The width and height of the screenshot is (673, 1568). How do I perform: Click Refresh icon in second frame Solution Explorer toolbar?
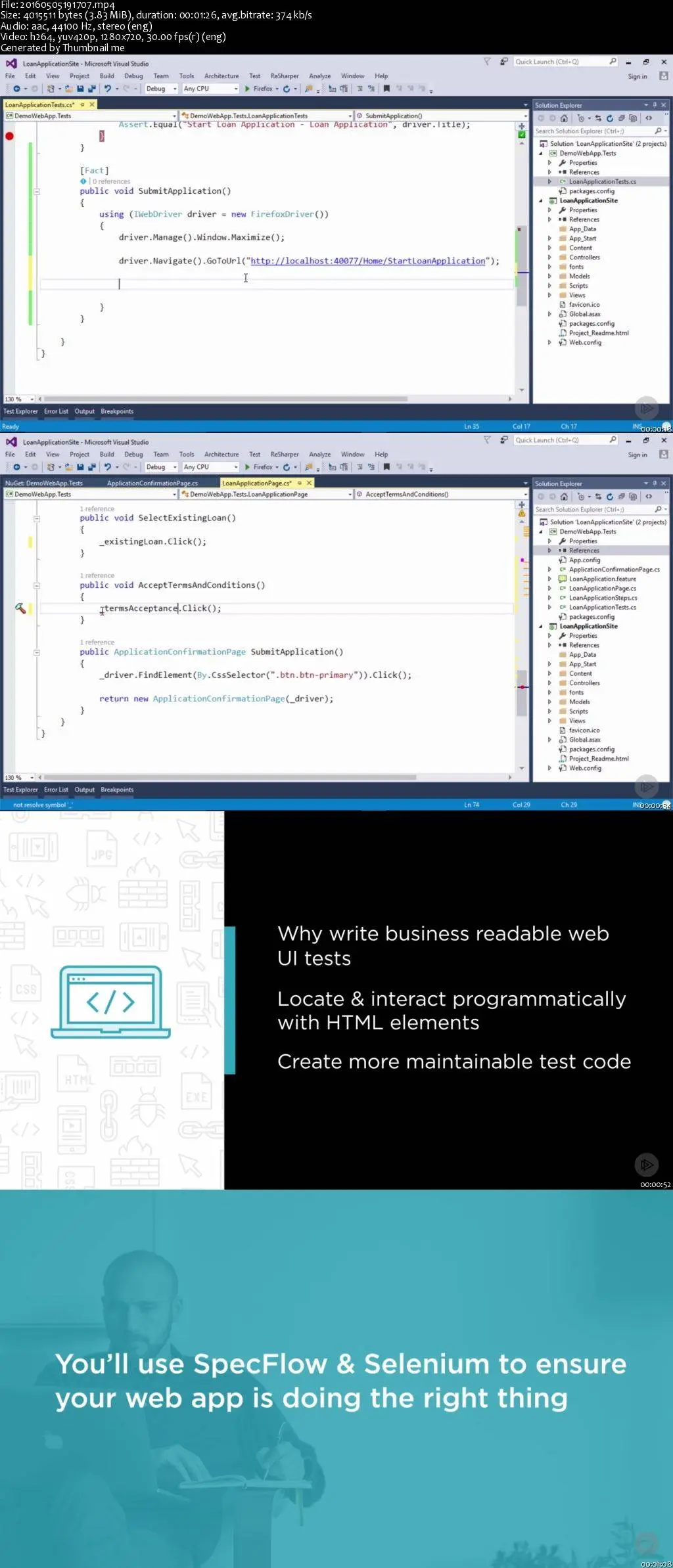(x=610, y=497)
